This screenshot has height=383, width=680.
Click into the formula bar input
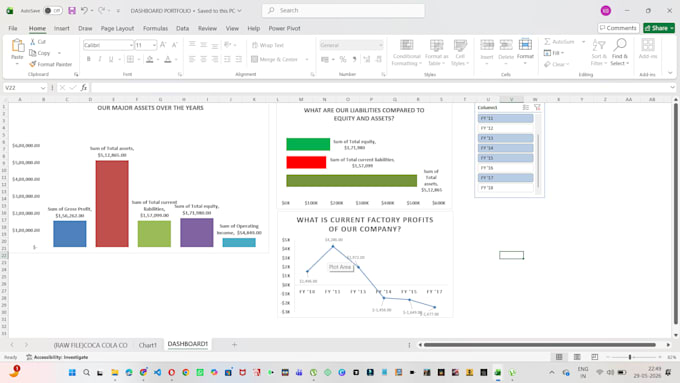(x=379, y=88)
